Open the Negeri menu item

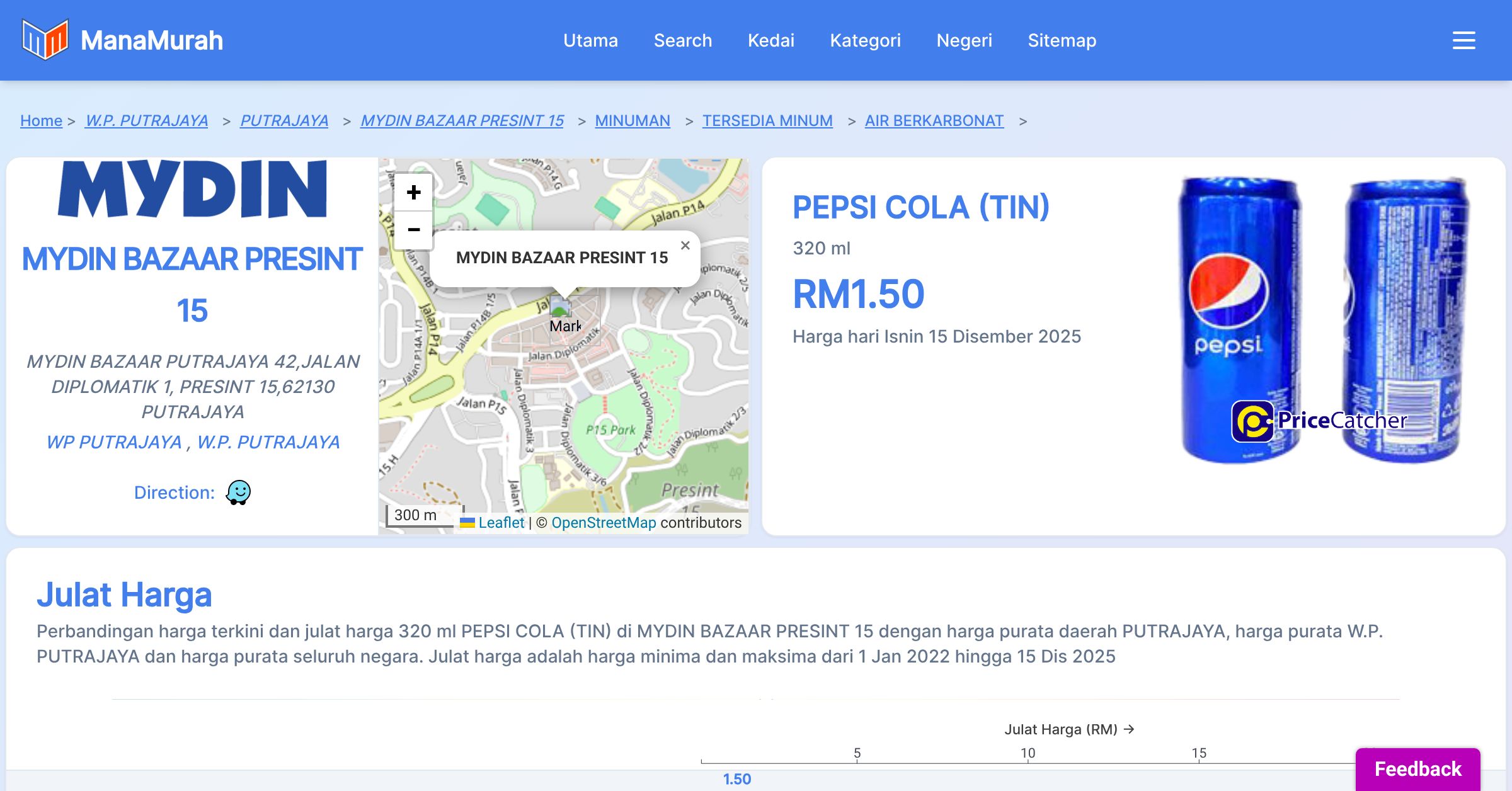(x=964, y=40)
